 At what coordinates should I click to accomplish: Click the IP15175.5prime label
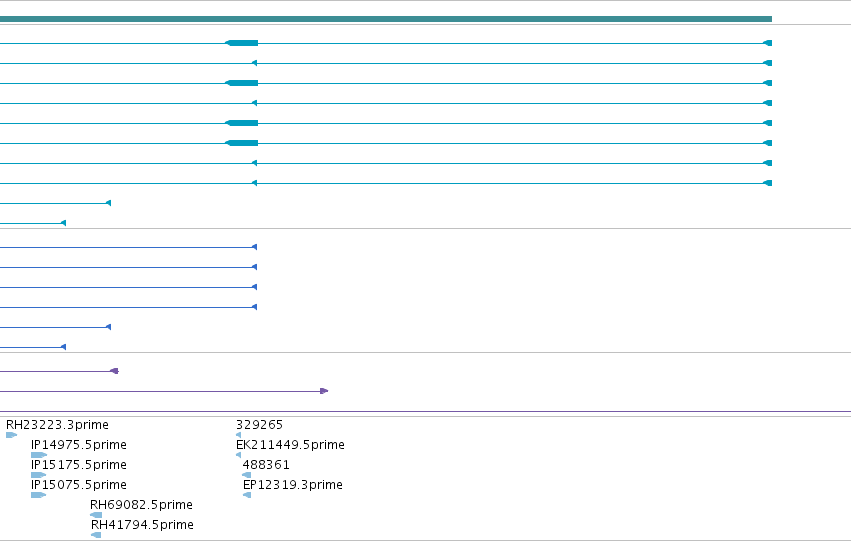(79, 465)
